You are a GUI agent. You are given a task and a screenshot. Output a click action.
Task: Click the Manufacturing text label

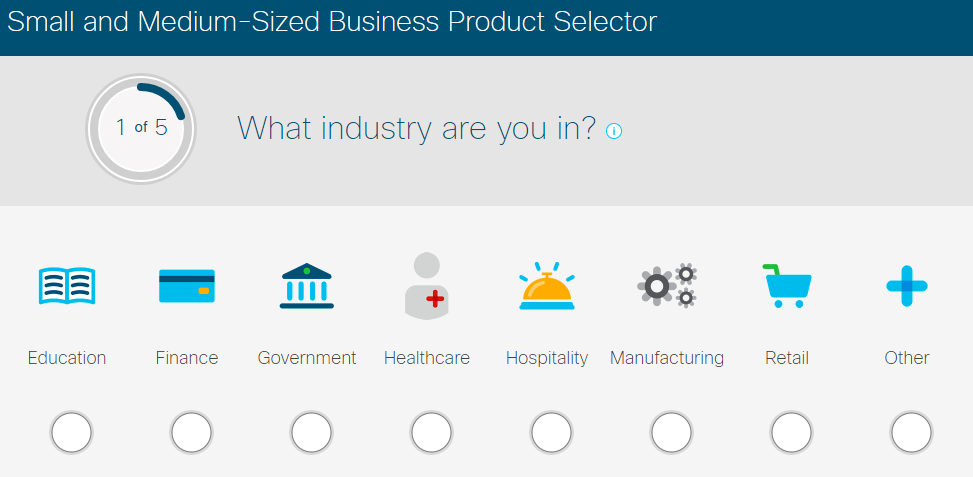coord(667,358)
